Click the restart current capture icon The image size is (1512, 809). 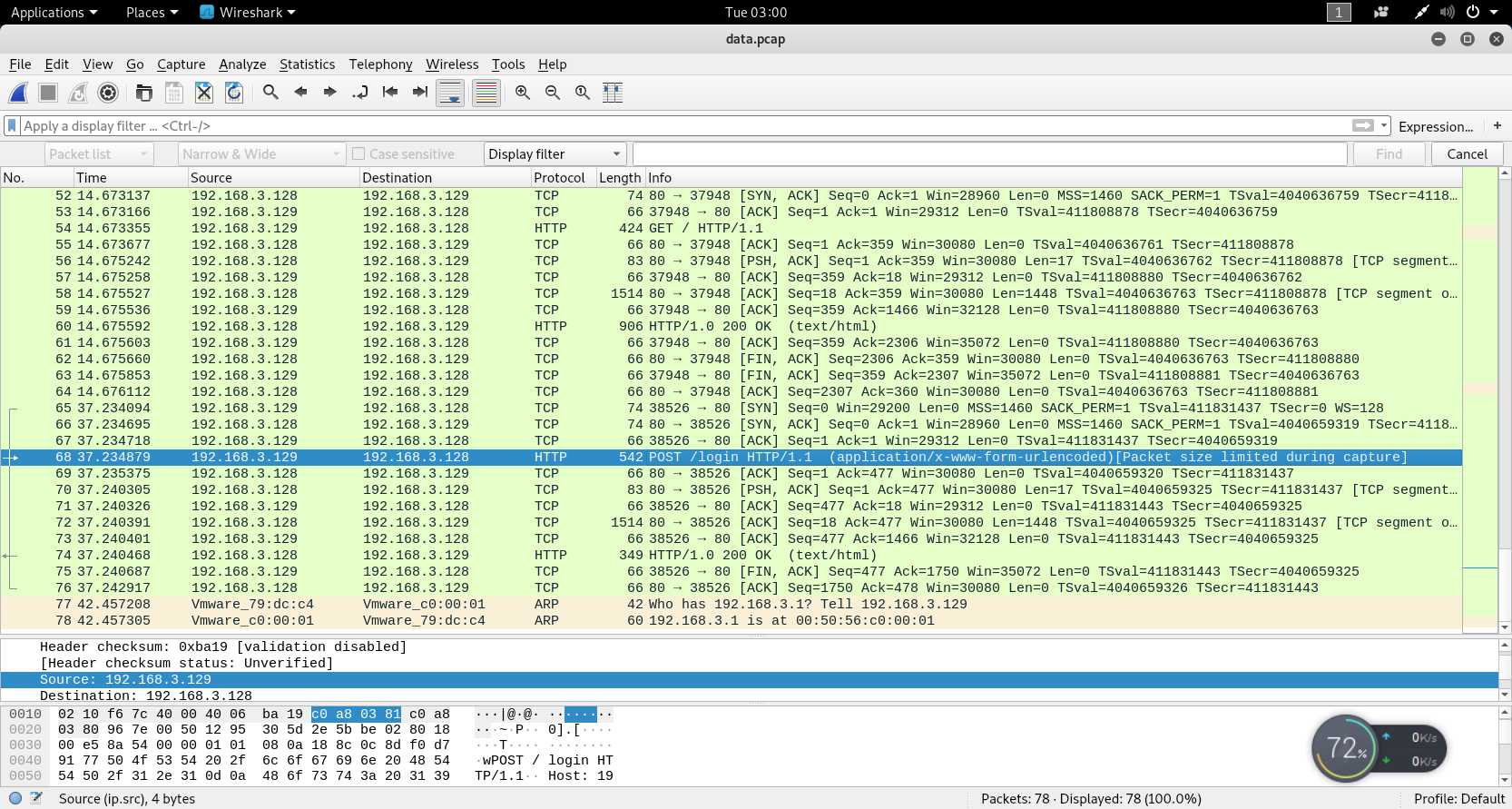tap(78, 93)
